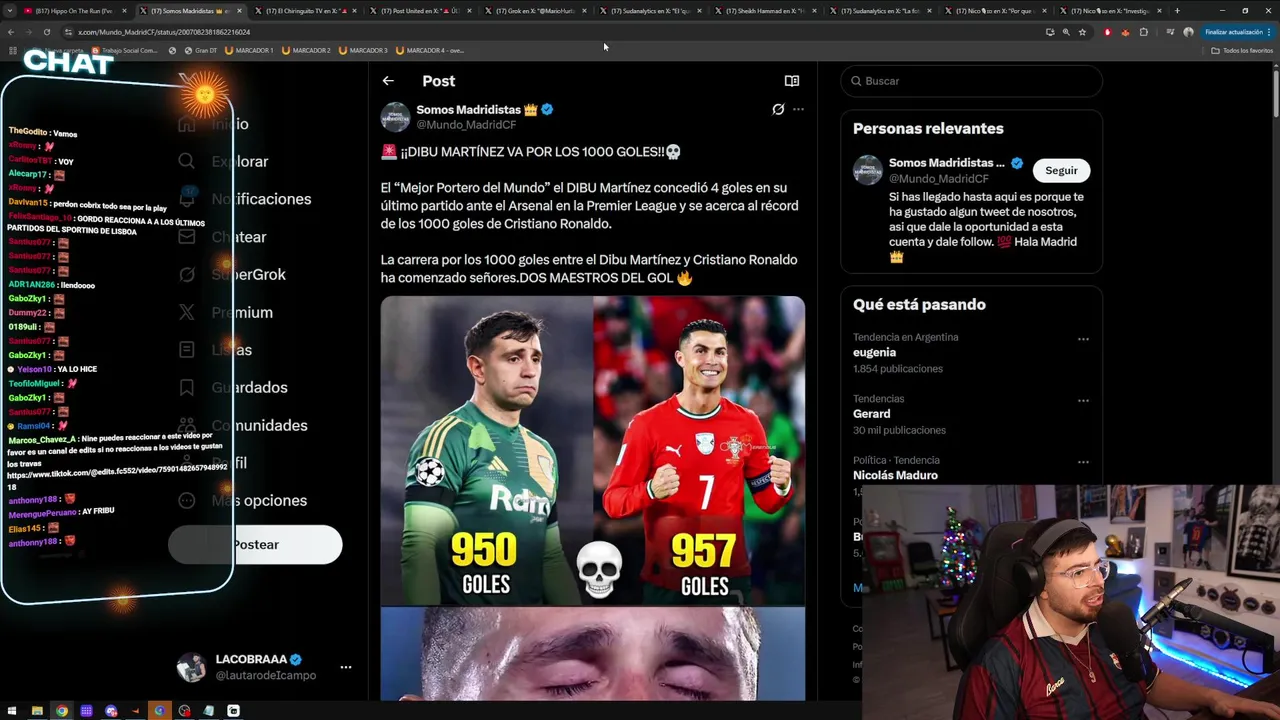Click the address bar URL
The image size is (1280, 720).
(x=164, y=32)
